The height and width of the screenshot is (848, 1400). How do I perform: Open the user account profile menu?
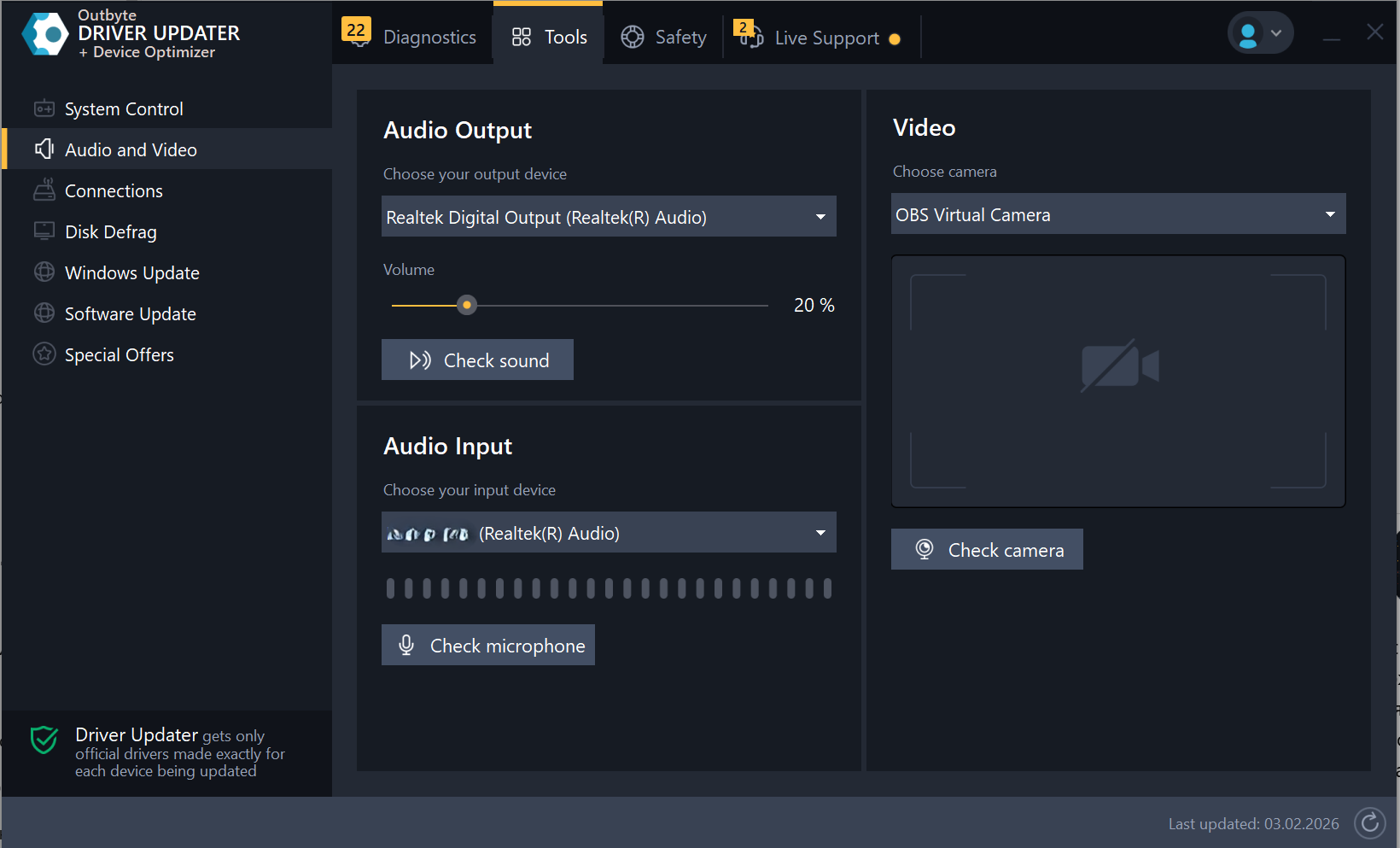tap(1260, 34)
